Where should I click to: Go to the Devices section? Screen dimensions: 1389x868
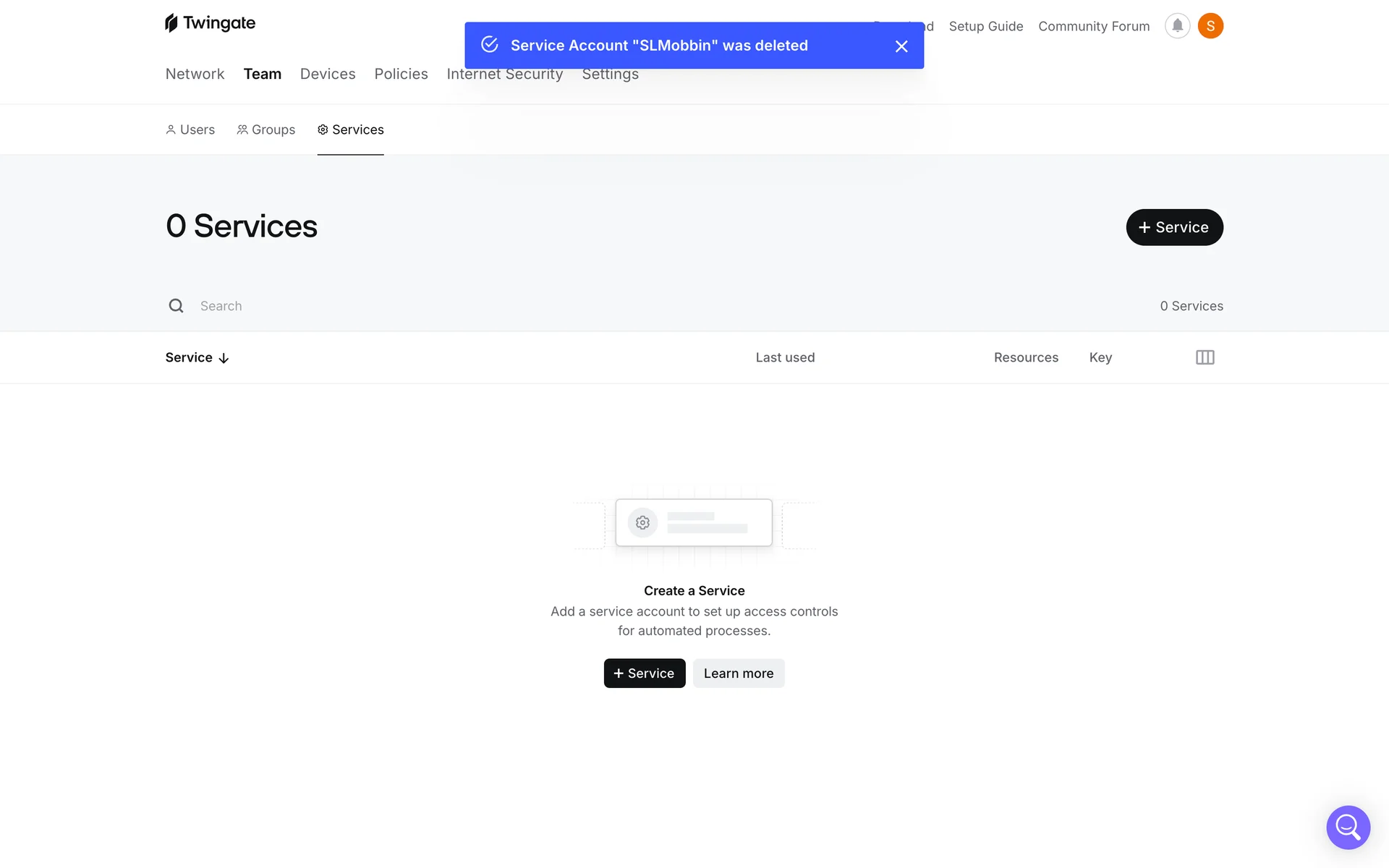[x=328, y=74]
